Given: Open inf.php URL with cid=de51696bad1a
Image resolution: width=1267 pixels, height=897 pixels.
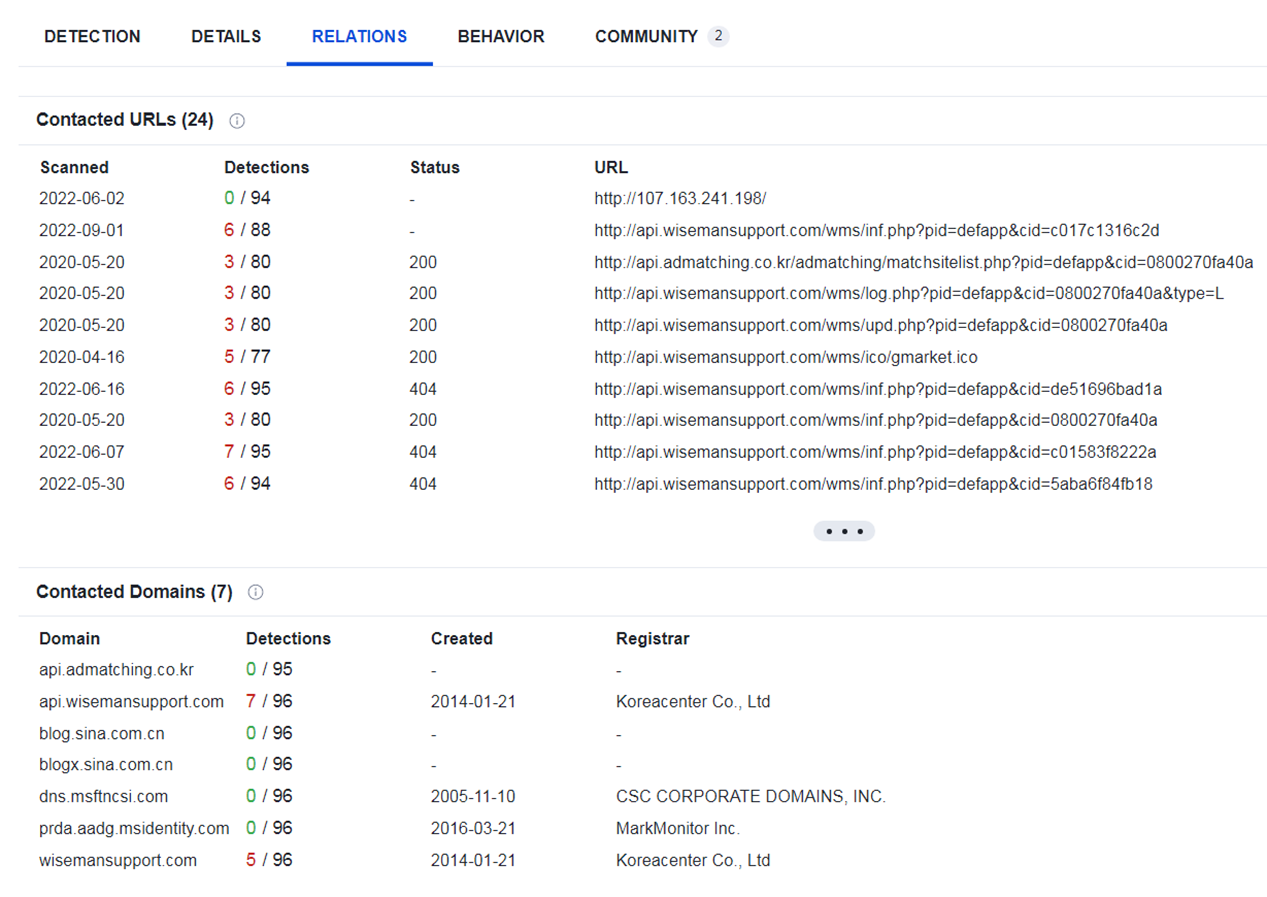Looking at the screenshot, I should pyautogui.click(x=878, y=389).
